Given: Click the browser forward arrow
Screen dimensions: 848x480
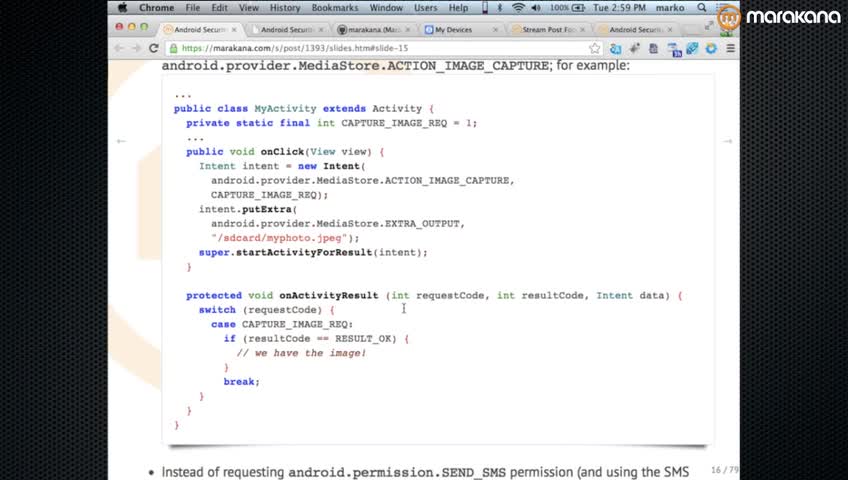Looking at the screenshot, I should [x=136, y=49].
